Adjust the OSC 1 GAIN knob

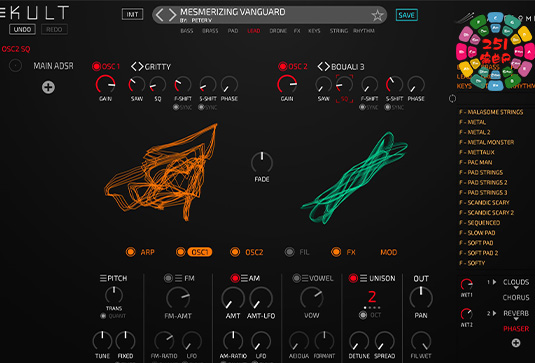click(105, 84)
